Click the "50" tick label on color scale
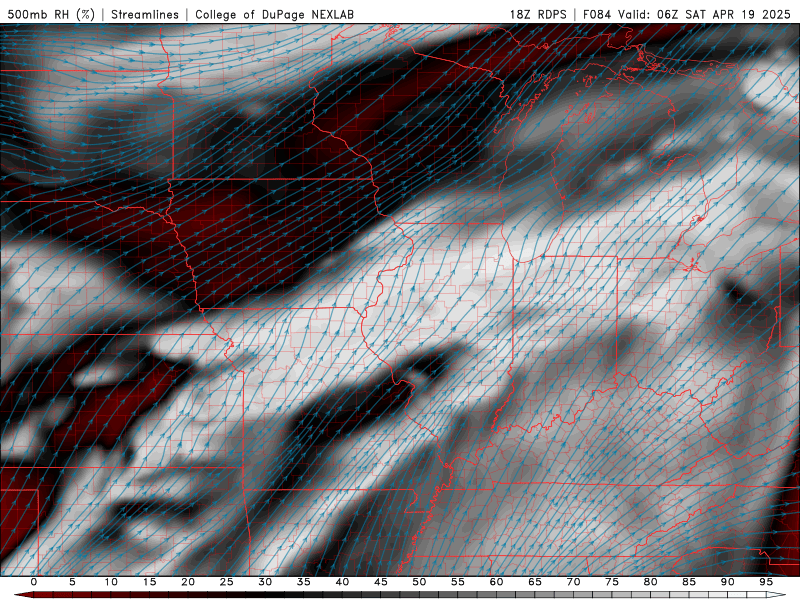The image size is (800, 600). point(419,582)
